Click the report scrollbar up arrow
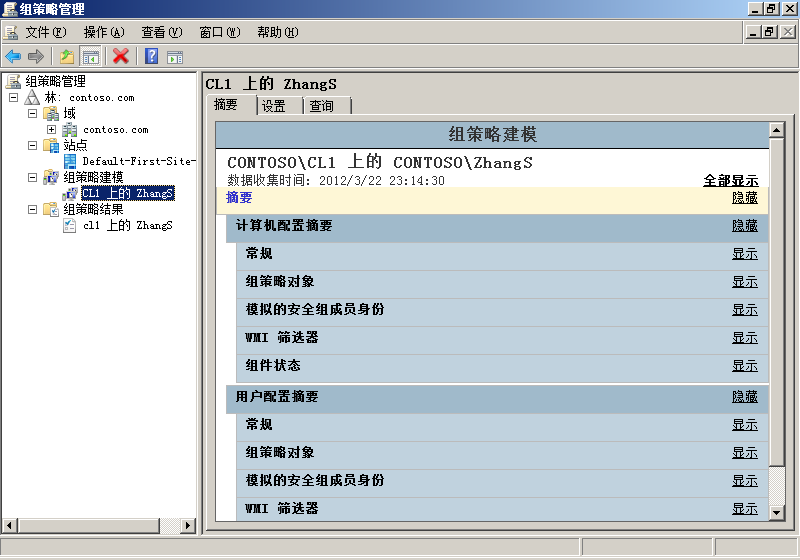 [x=776, y=130]
